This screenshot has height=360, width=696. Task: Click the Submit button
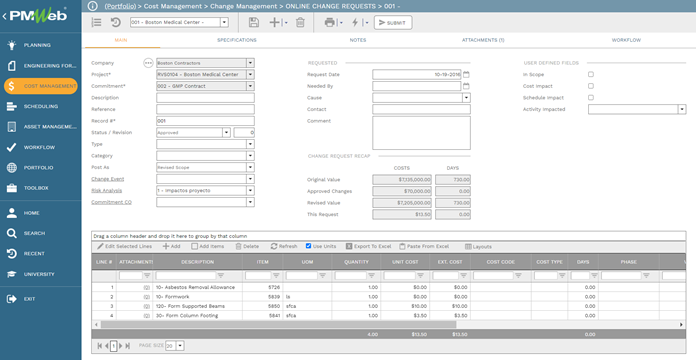[x=393, y=23]
